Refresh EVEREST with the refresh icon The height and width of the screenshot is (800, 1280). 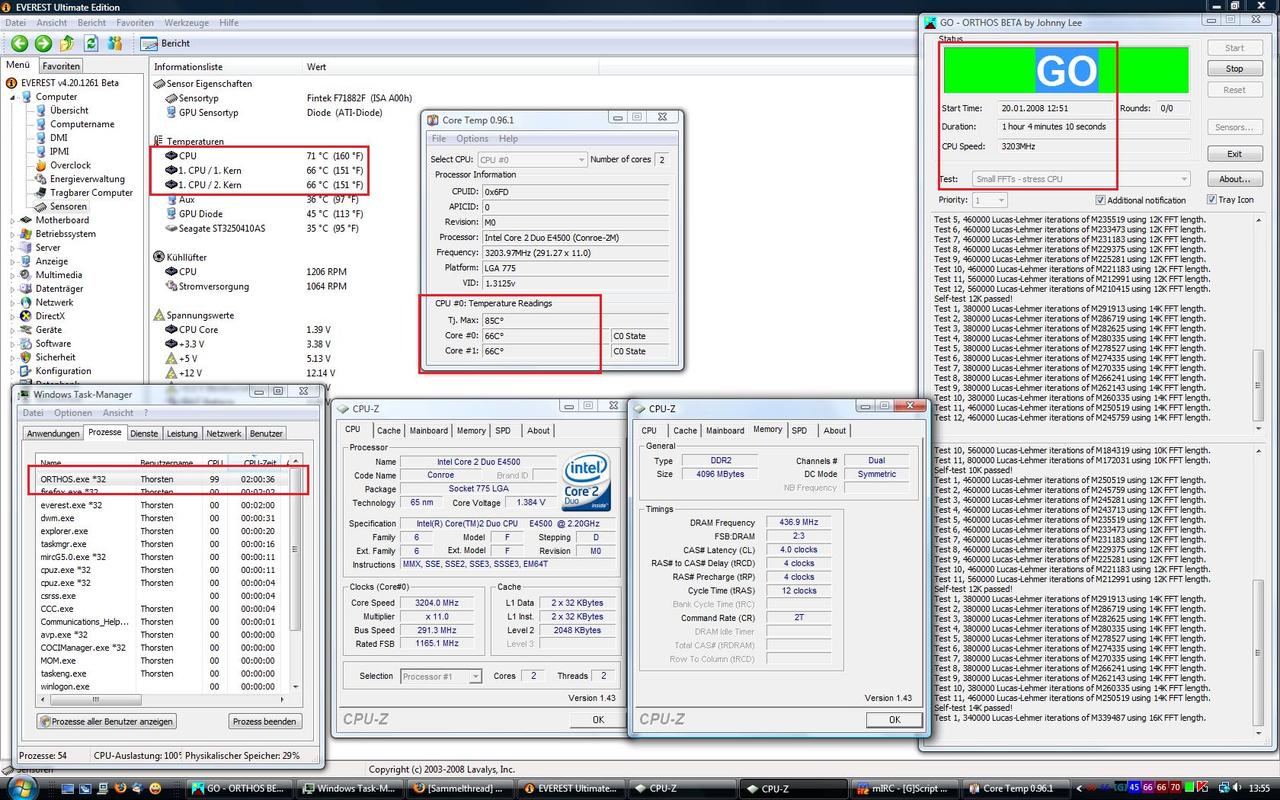pos(91,43)
